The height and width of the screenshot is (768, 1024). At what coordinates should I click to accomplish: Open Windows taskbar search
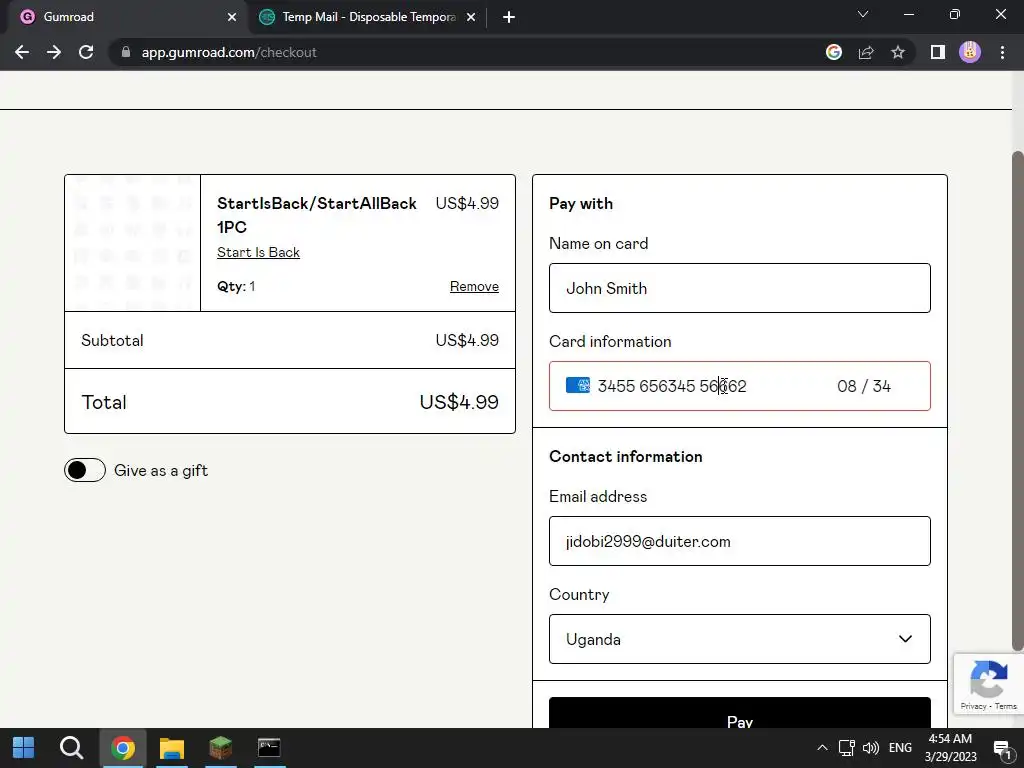pyautogui.click(x=71, y=748)
